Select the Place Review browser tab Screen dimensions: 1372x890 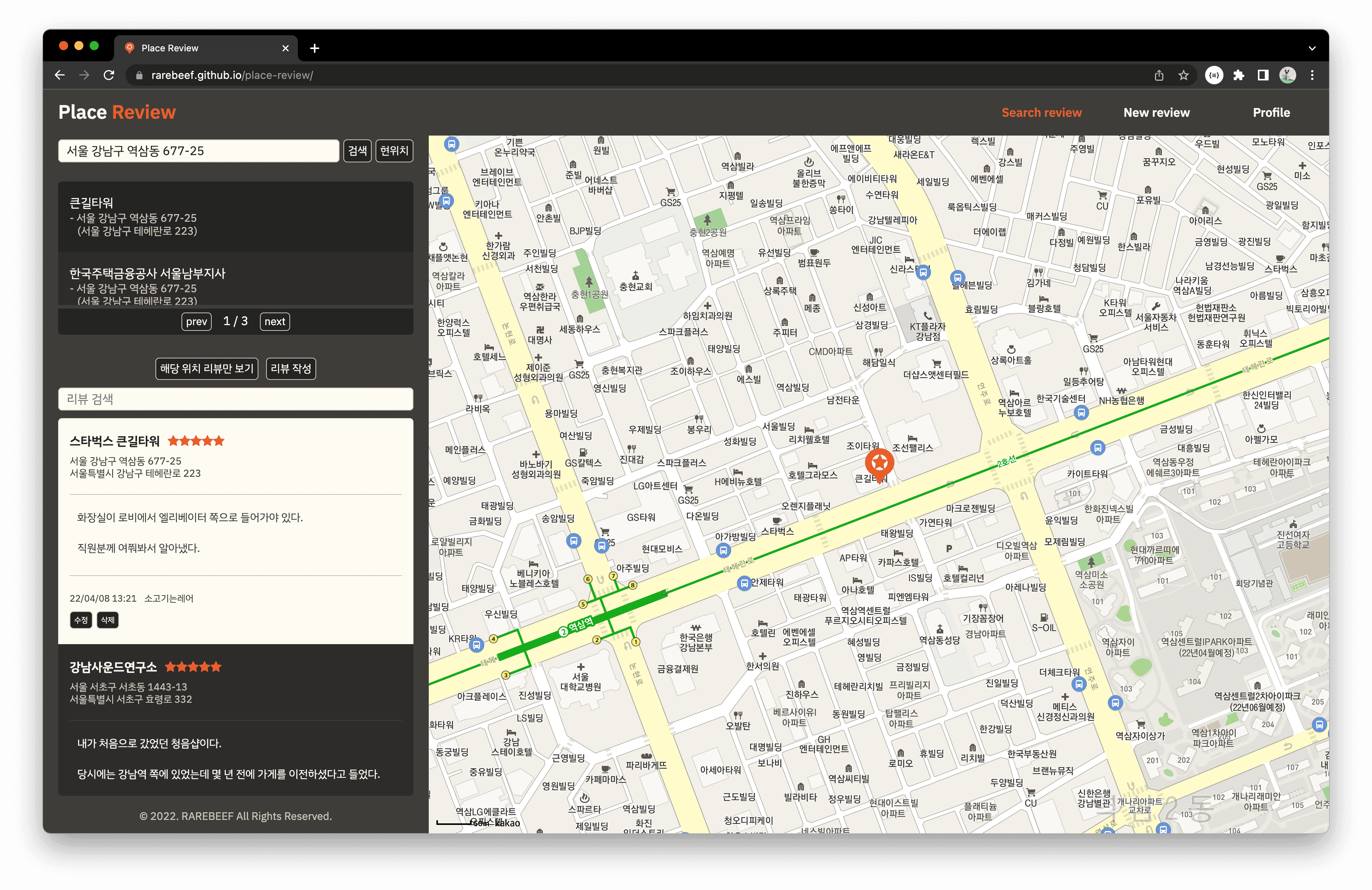coord(206,49)
